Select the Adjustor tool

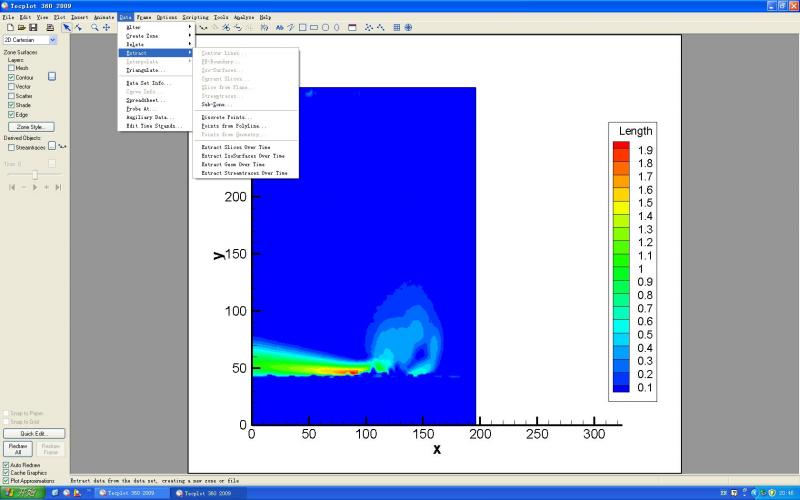pyautogui.click(x=78, y=28)
